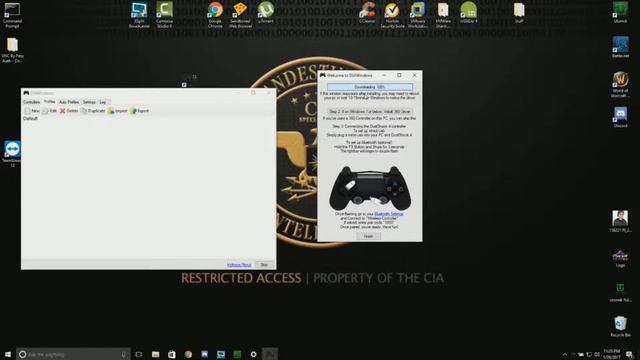Switch to the Log tab
Screen dimensions: 640x360
click(x=103, y=102)
